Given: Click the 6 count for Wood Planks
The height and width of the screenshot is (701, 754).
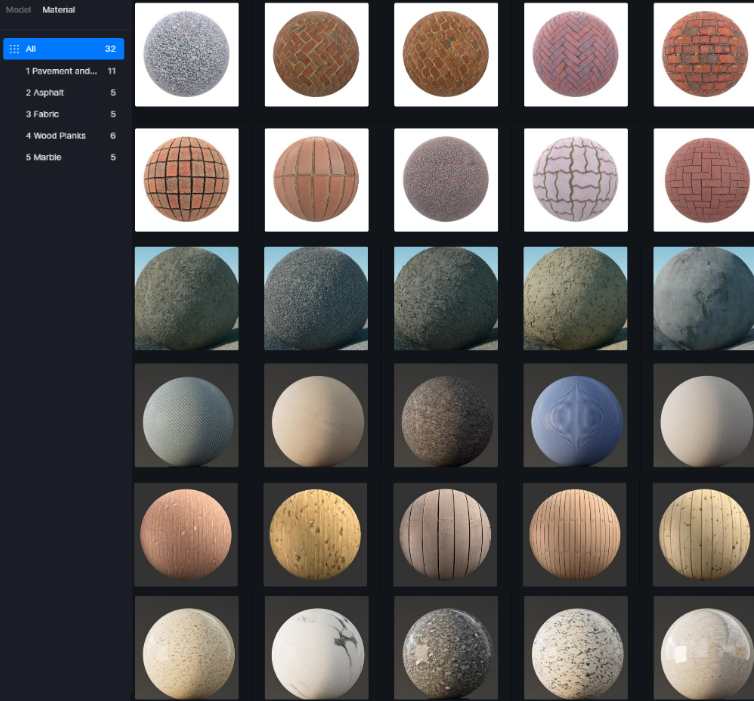Looking at the screenshot, I should [x=113, y=136].
